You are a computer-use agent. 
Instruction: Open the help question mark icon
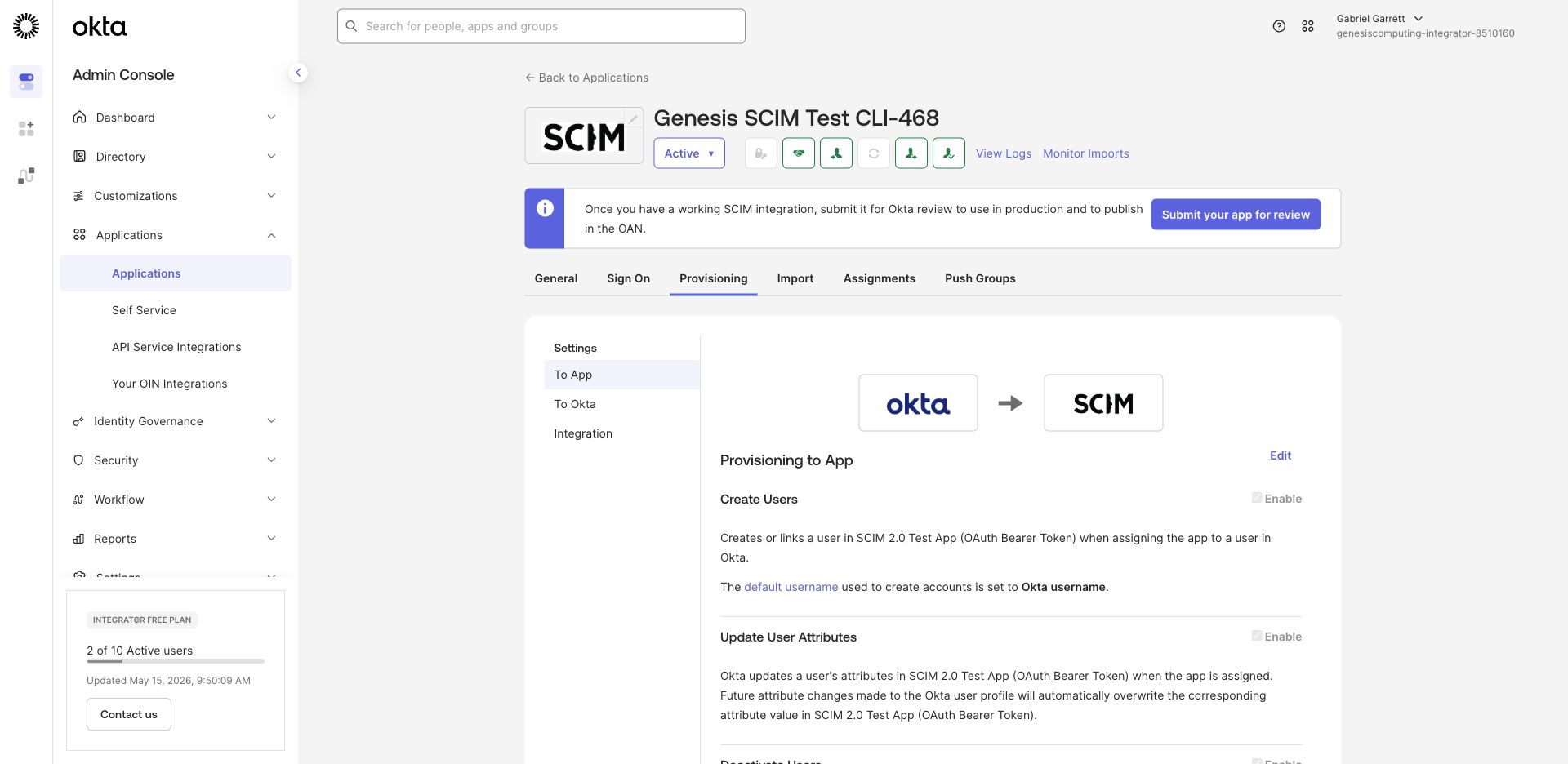click(x=1279, y=26)
